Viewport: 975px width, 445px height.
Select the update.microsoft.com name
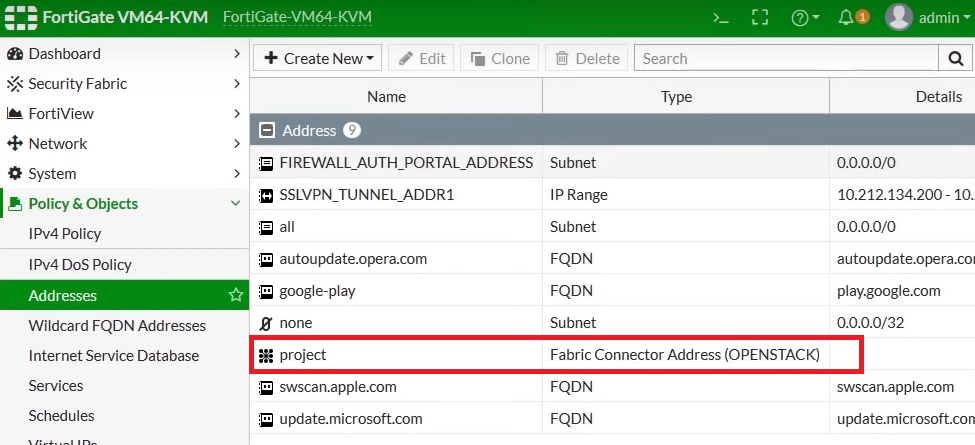[x=351, y=419]
